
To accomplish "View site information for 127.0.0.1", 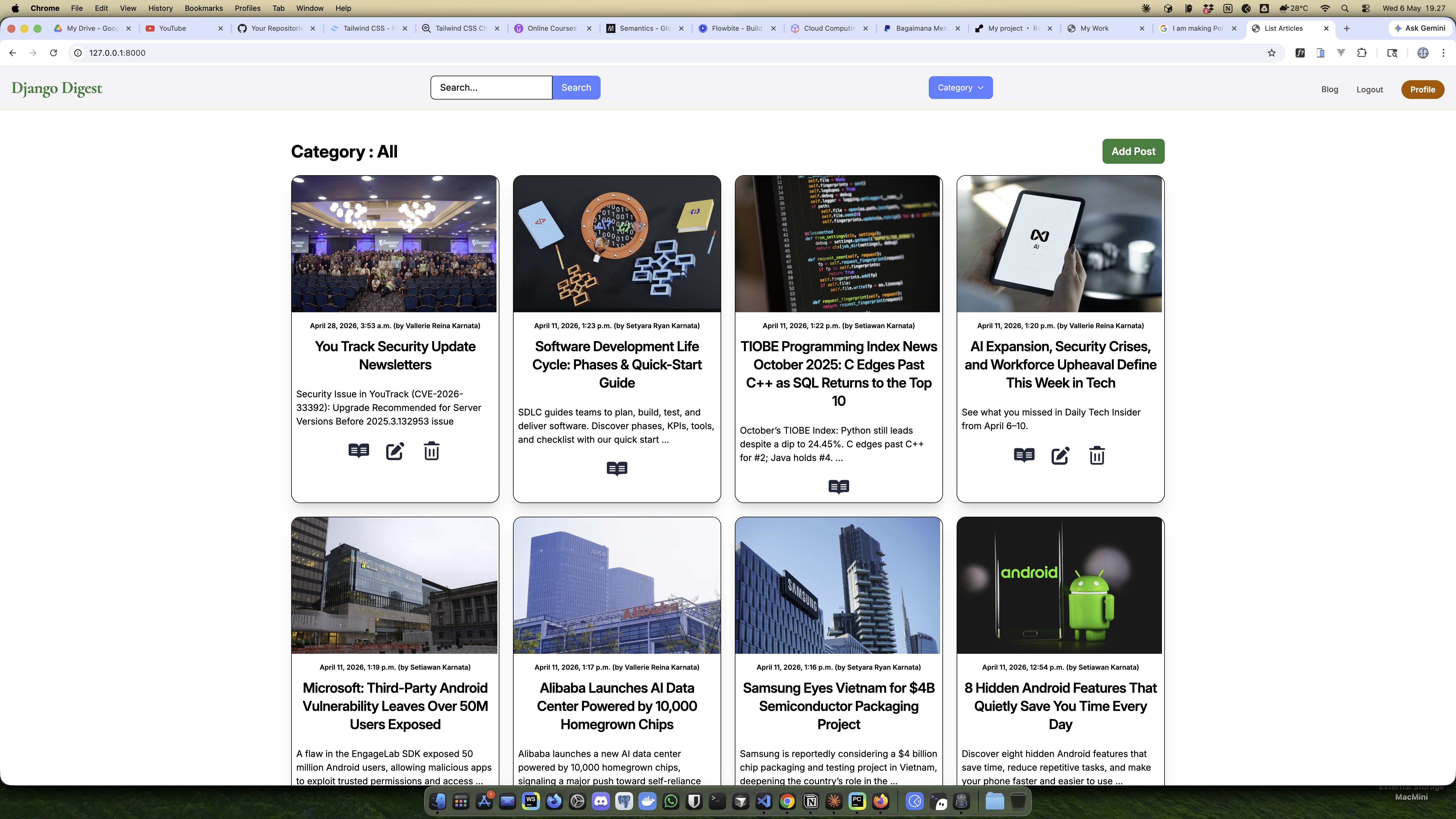I will pyautogui.click(x=78, y=53).
